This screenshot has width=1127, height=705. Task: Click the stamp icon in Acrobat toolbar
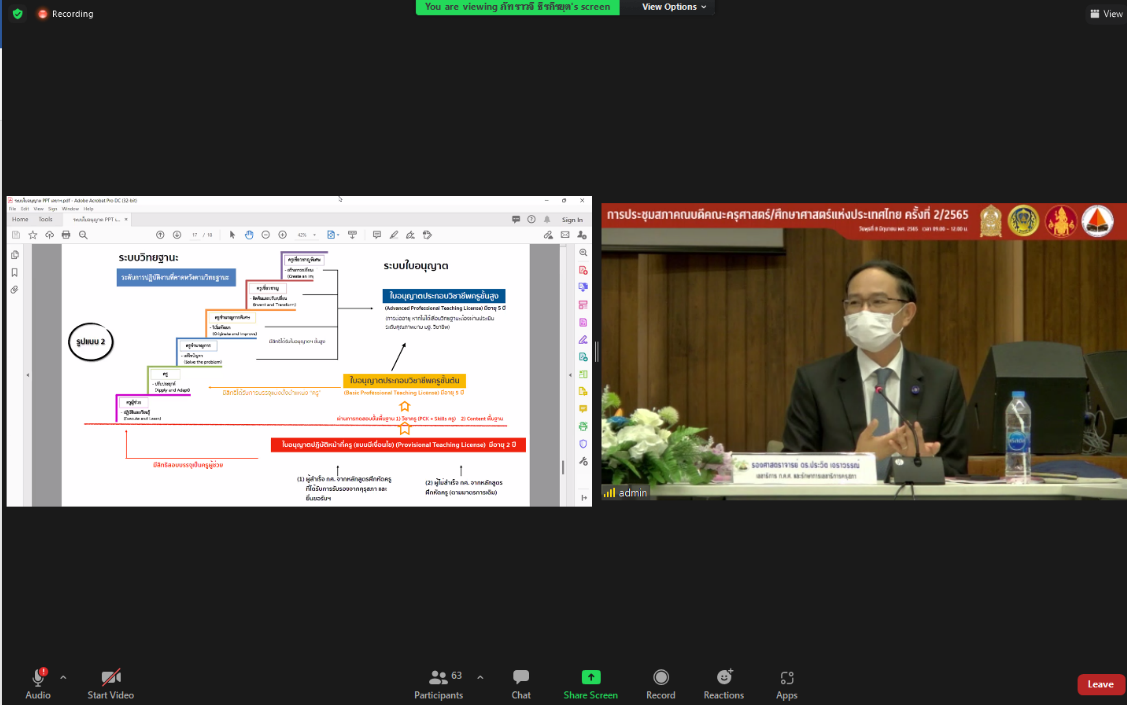[428, 235]
